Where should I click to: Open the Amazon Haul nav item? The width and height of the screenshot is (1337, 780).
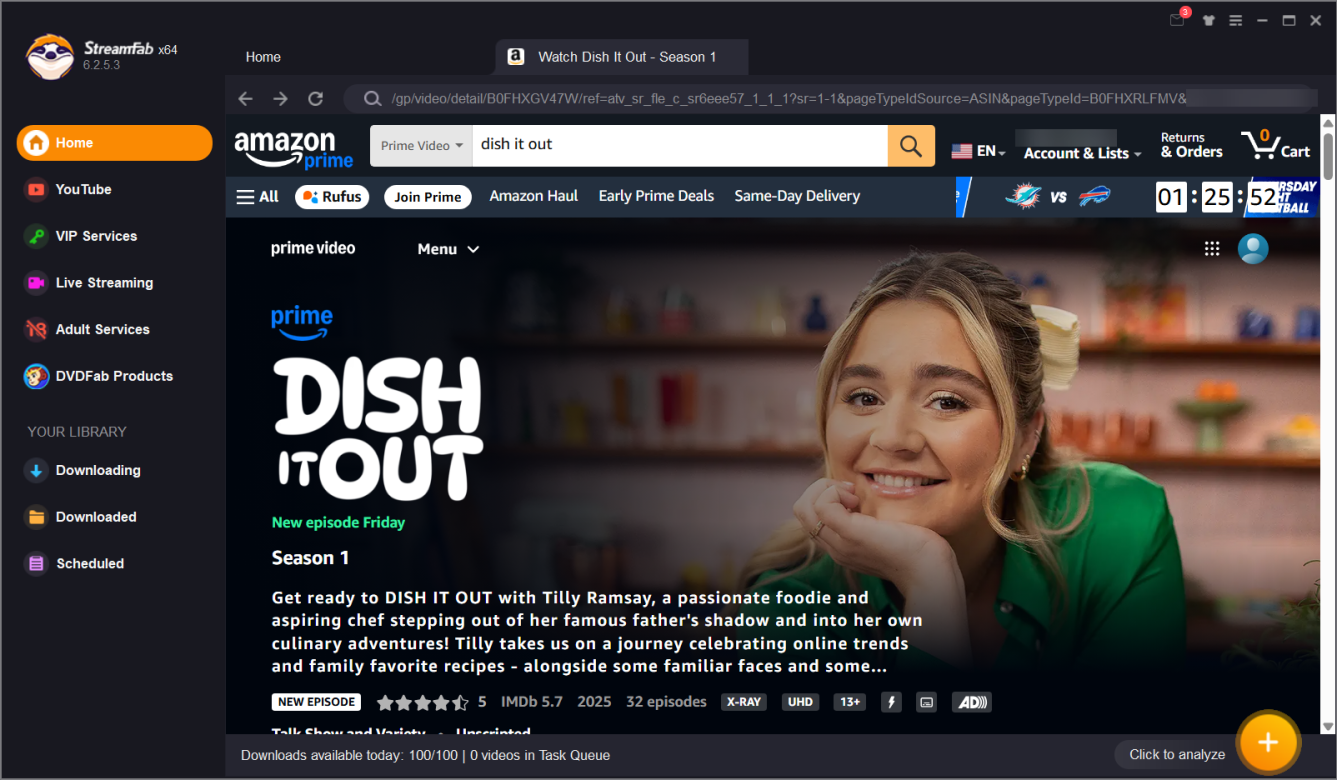pos(534,196)
